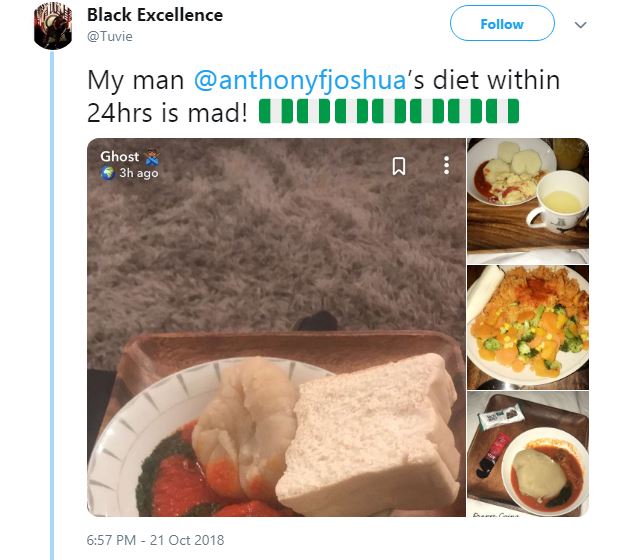Open the three-dot menu on the photo

pyautogui.click(x=446, y=166)
